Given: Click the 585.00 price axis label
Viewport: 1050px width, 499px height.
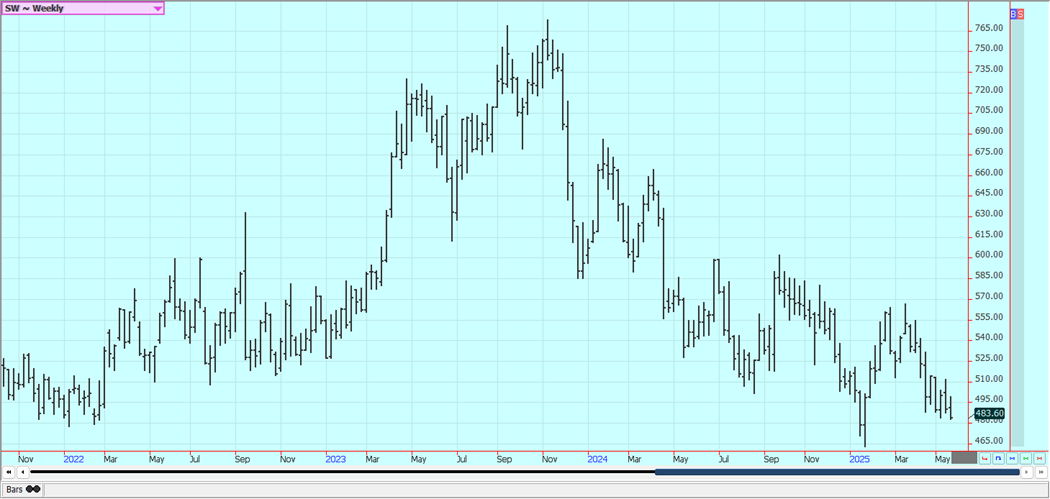Looking at the screenshot, I should pyautogui.click(x=989, y=275).
